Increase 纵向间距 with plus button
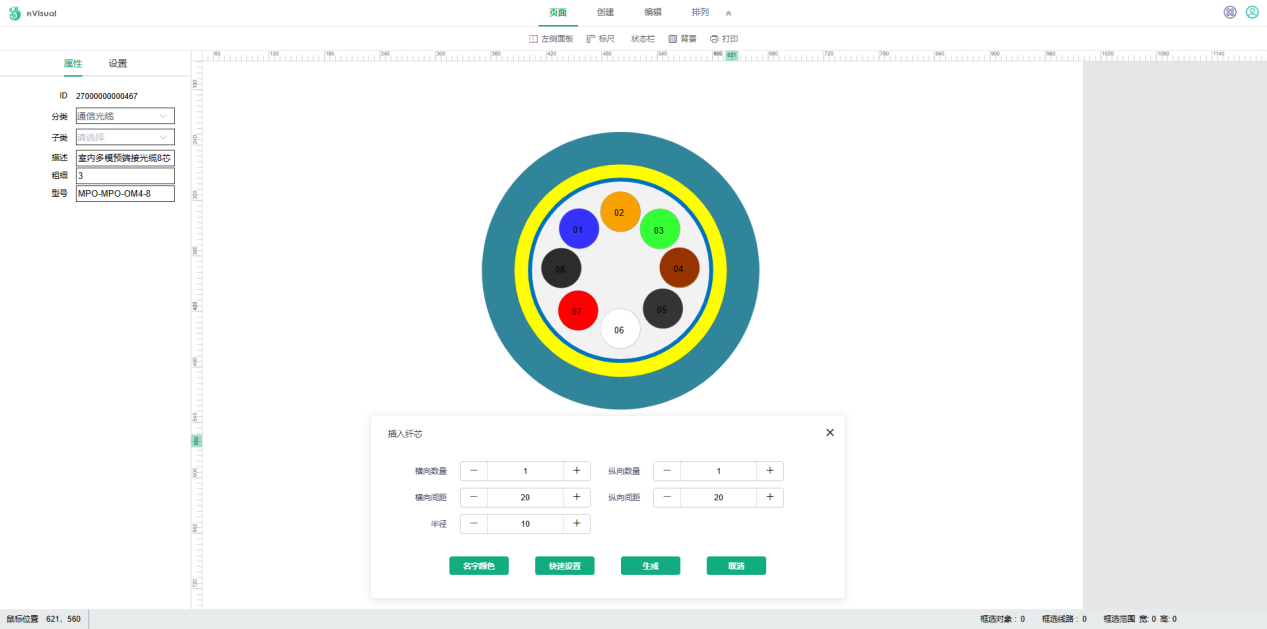The width and height of the screenshot is (1267, 629). coord(770,497)
